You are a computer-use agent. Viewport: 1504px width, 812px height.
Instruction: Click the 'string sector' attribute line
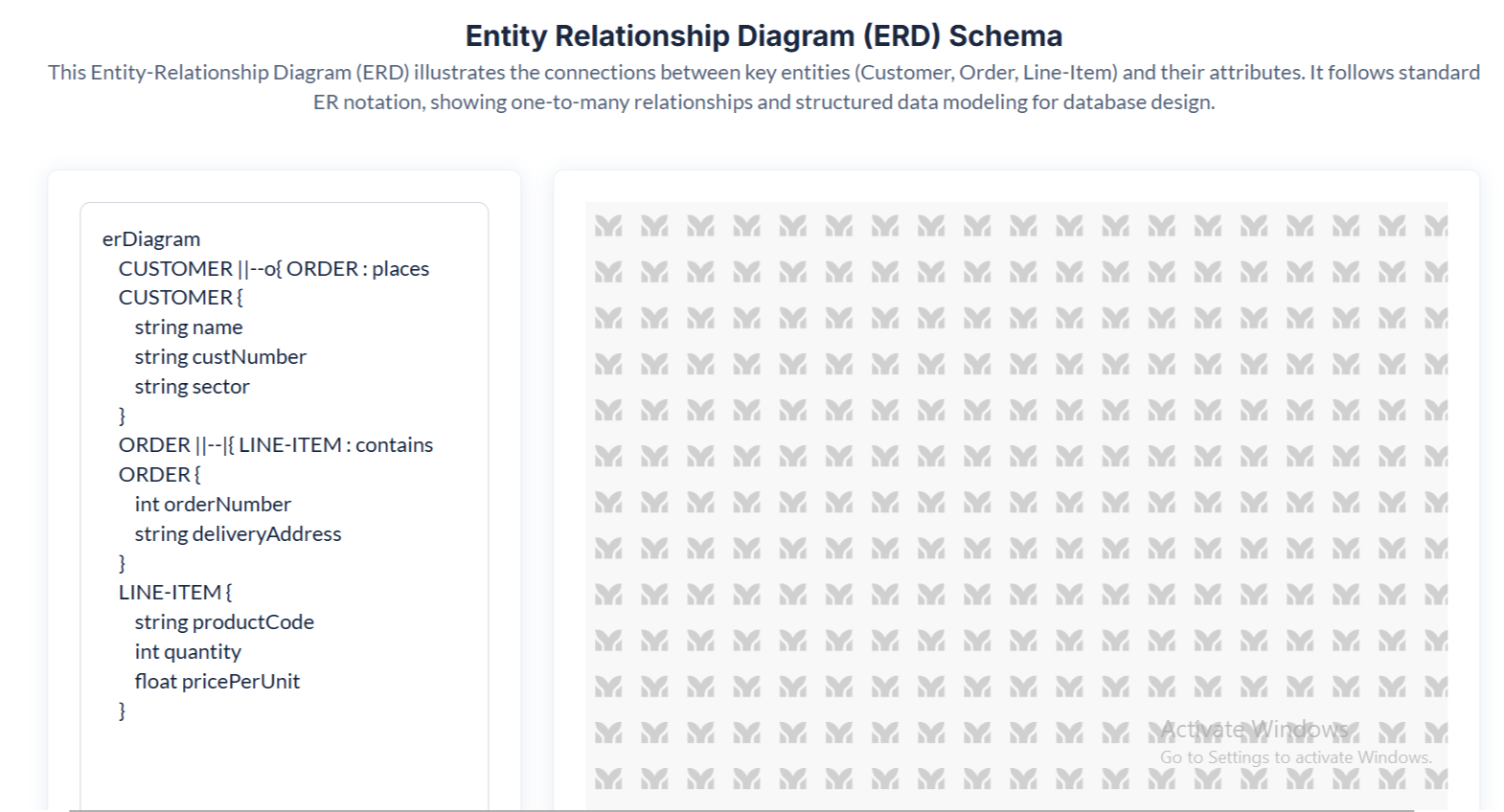point(192,387)
